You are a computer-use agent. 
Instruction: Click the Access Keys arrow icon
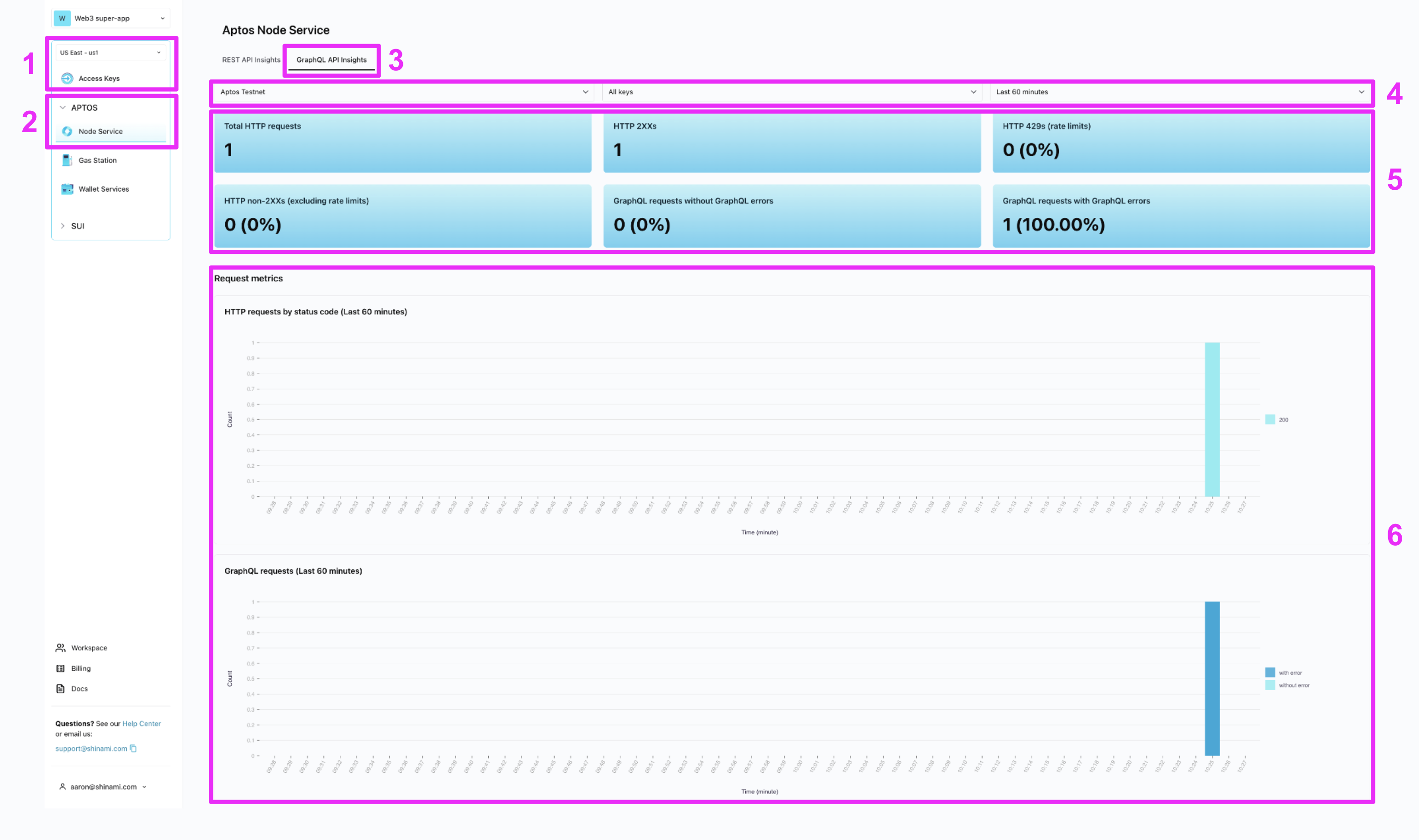[67, 78]
